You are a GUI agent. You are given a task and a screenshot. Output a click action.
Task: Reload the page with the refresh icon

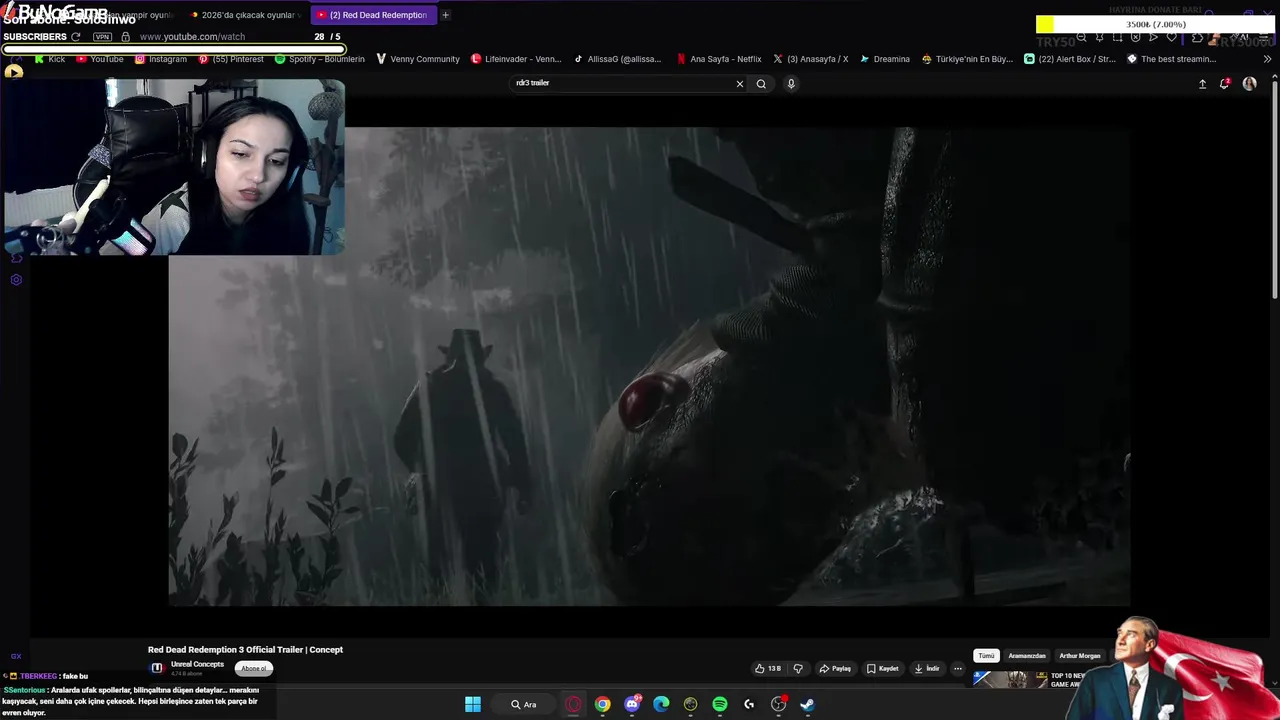[75, 37]
